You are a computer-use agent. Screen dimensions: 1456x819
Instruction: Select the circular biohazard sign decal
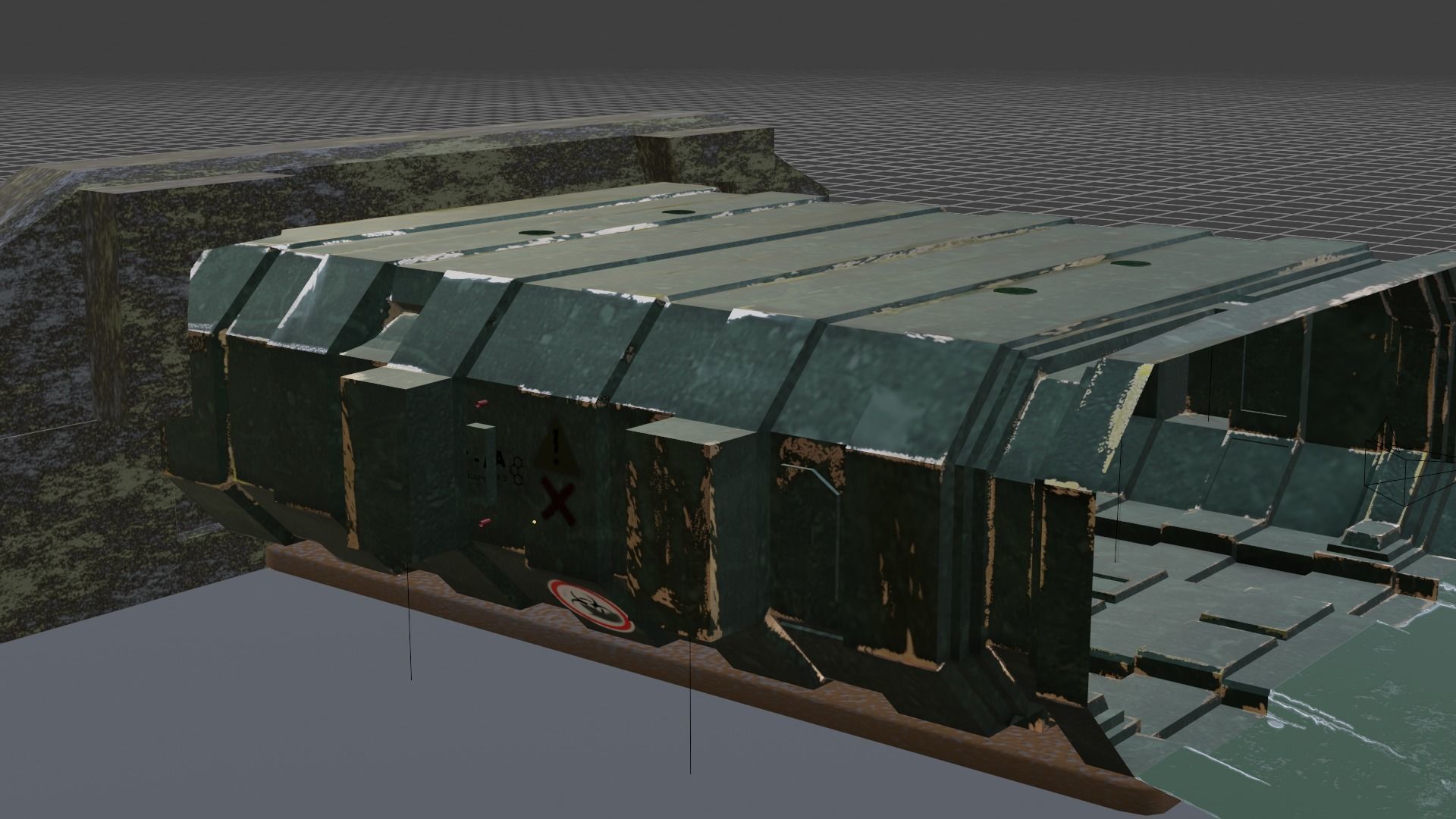591,605
